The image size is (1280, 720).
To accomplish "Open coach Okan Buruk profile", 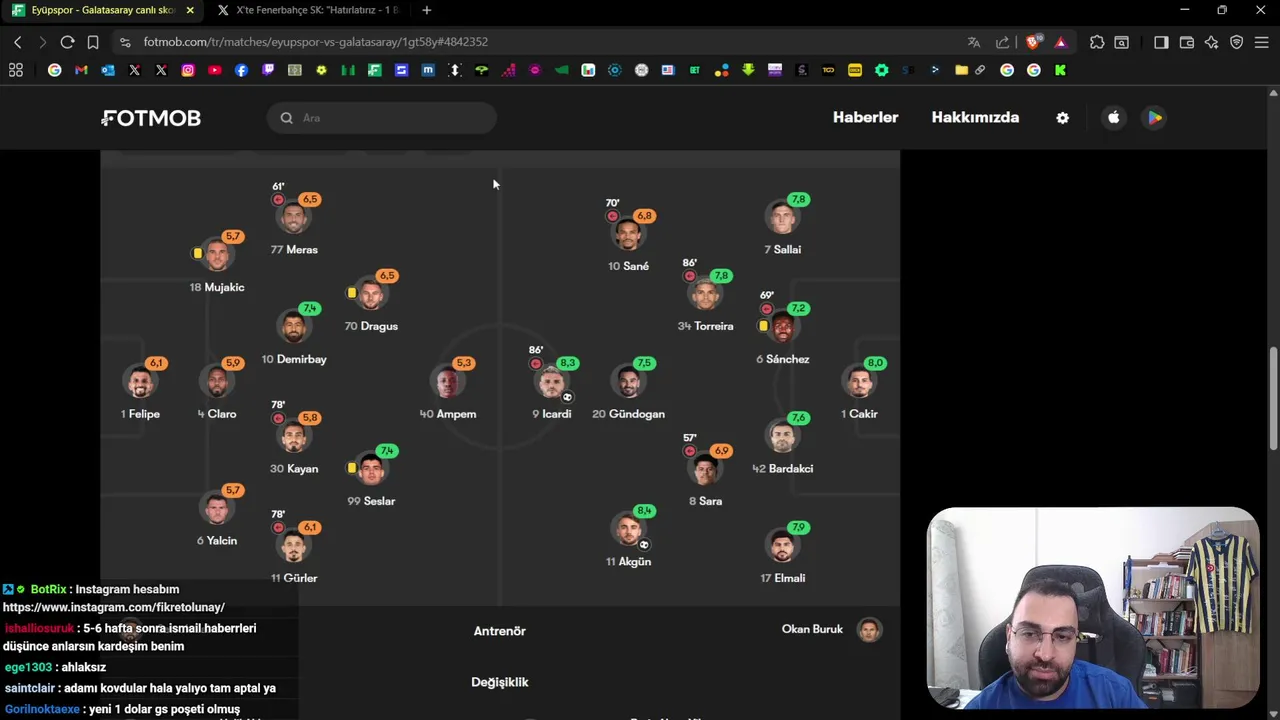I will 832,630.
